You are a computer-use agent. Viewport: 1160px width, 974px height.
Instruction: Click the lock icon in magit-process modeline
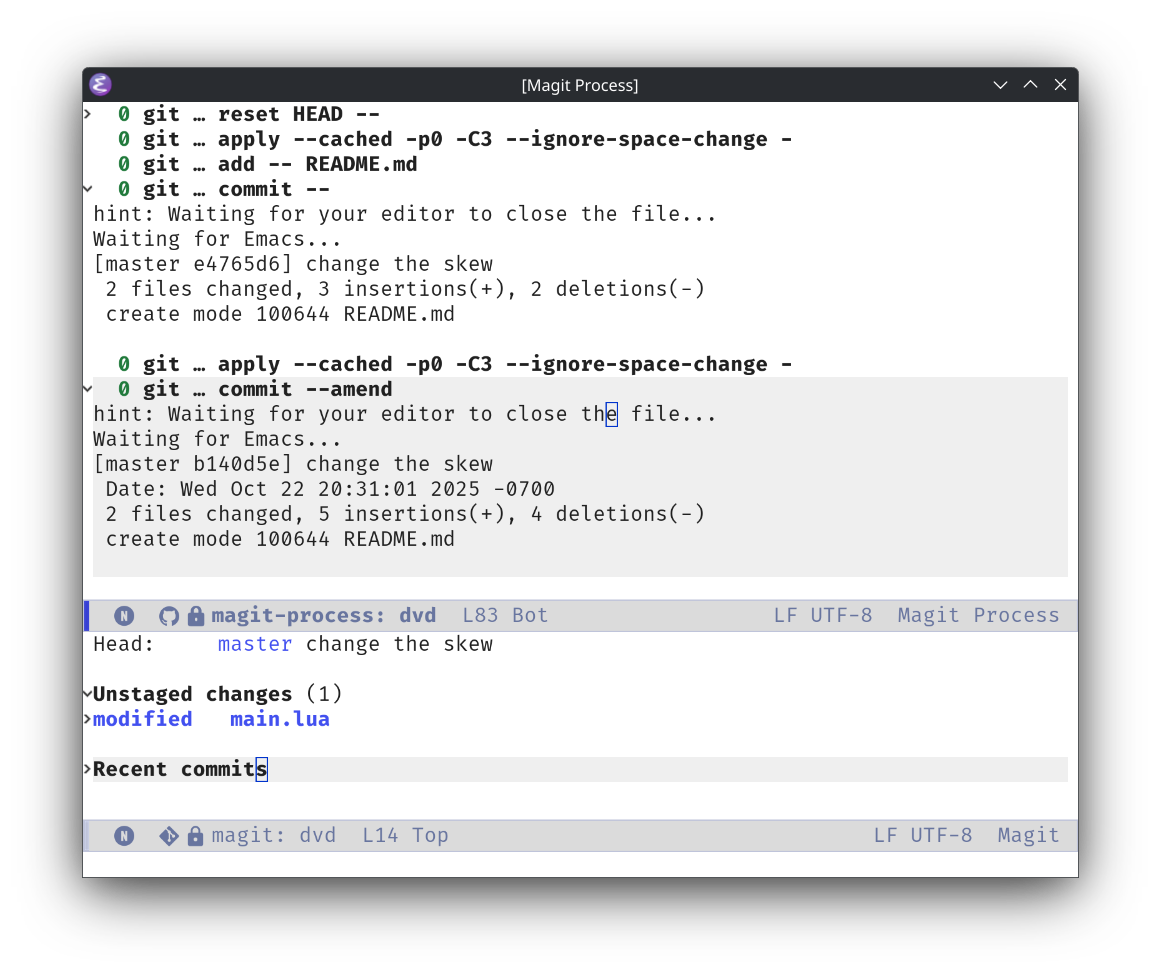click(195, 615)
